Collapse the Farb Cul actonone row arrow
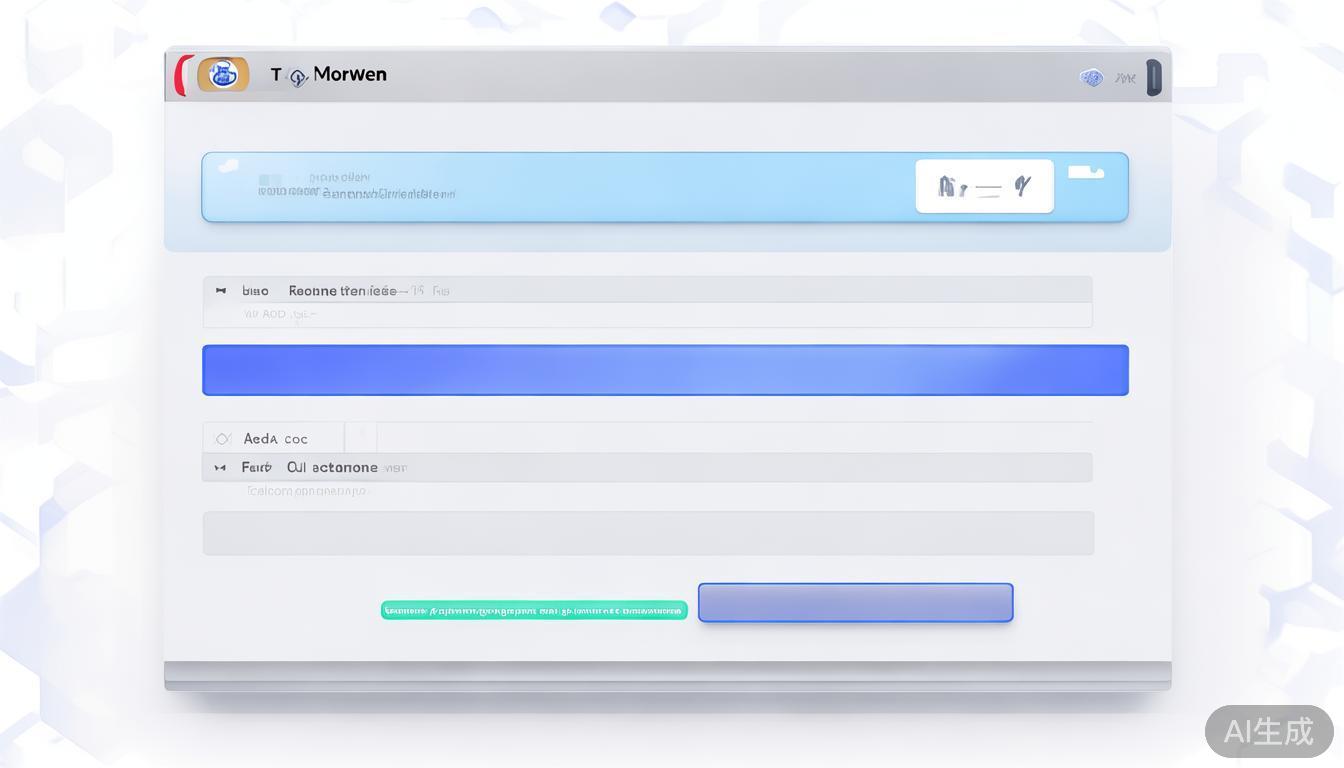This screenshot has height=768, width=1344. (x=220, y=468)
